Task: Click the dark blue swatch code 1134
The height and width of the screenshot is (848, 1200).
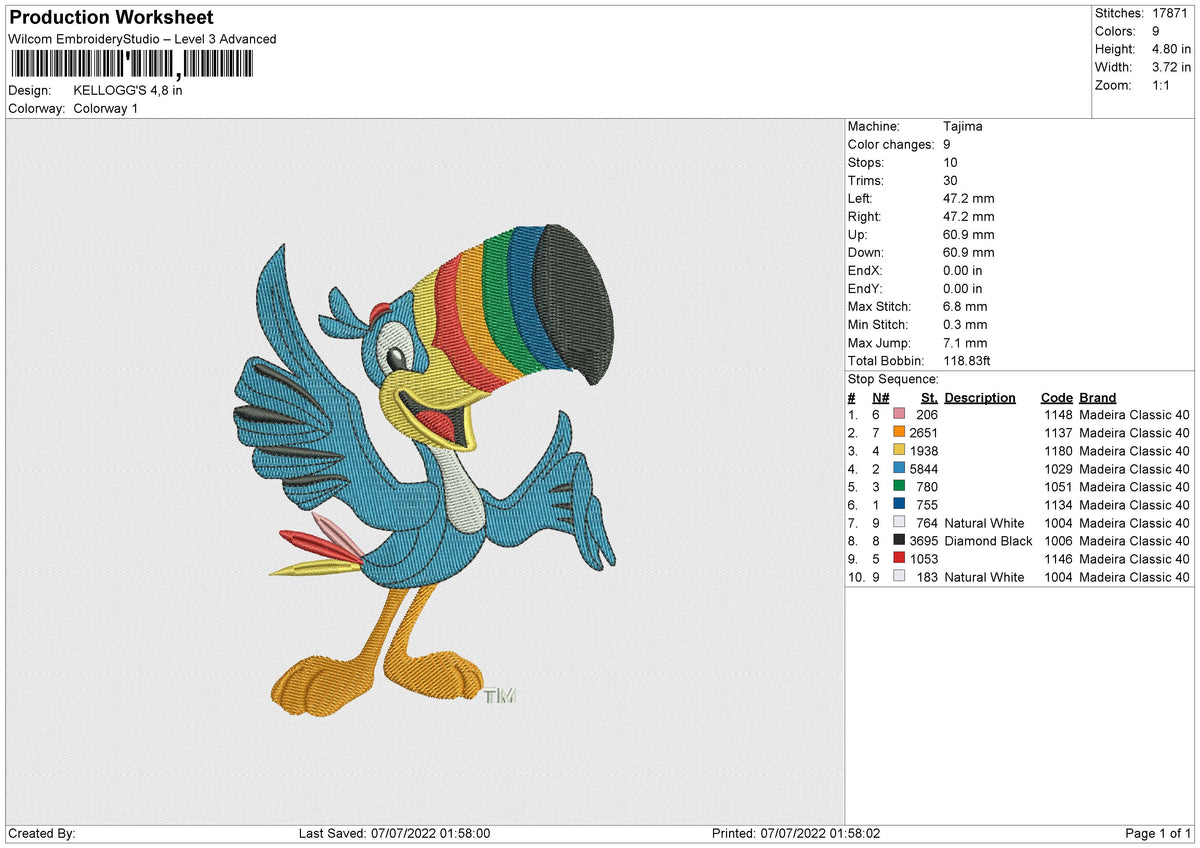Action: tap(898, 505)
